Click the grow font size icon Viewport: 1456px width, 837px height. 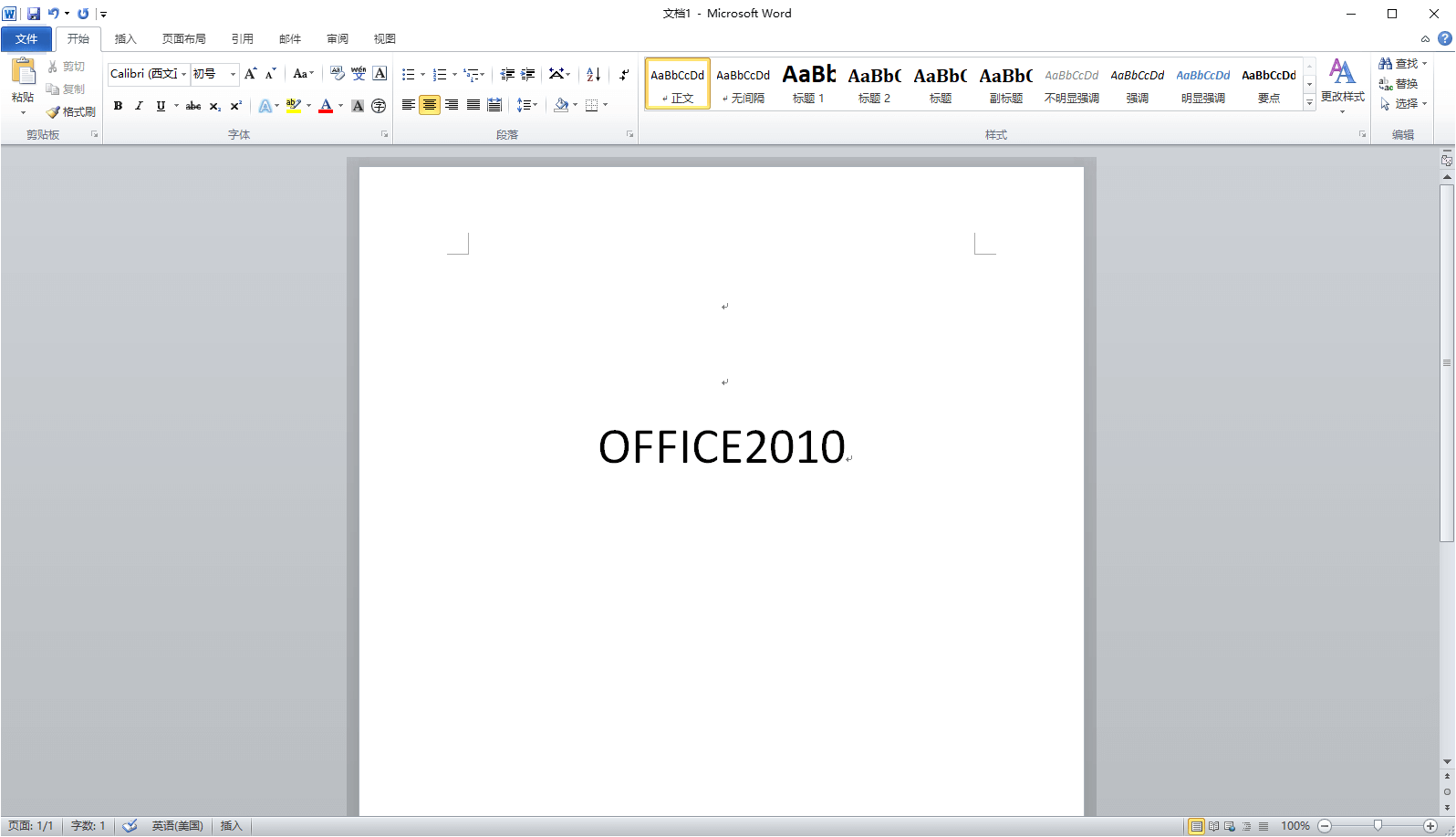tap(251, 74)
